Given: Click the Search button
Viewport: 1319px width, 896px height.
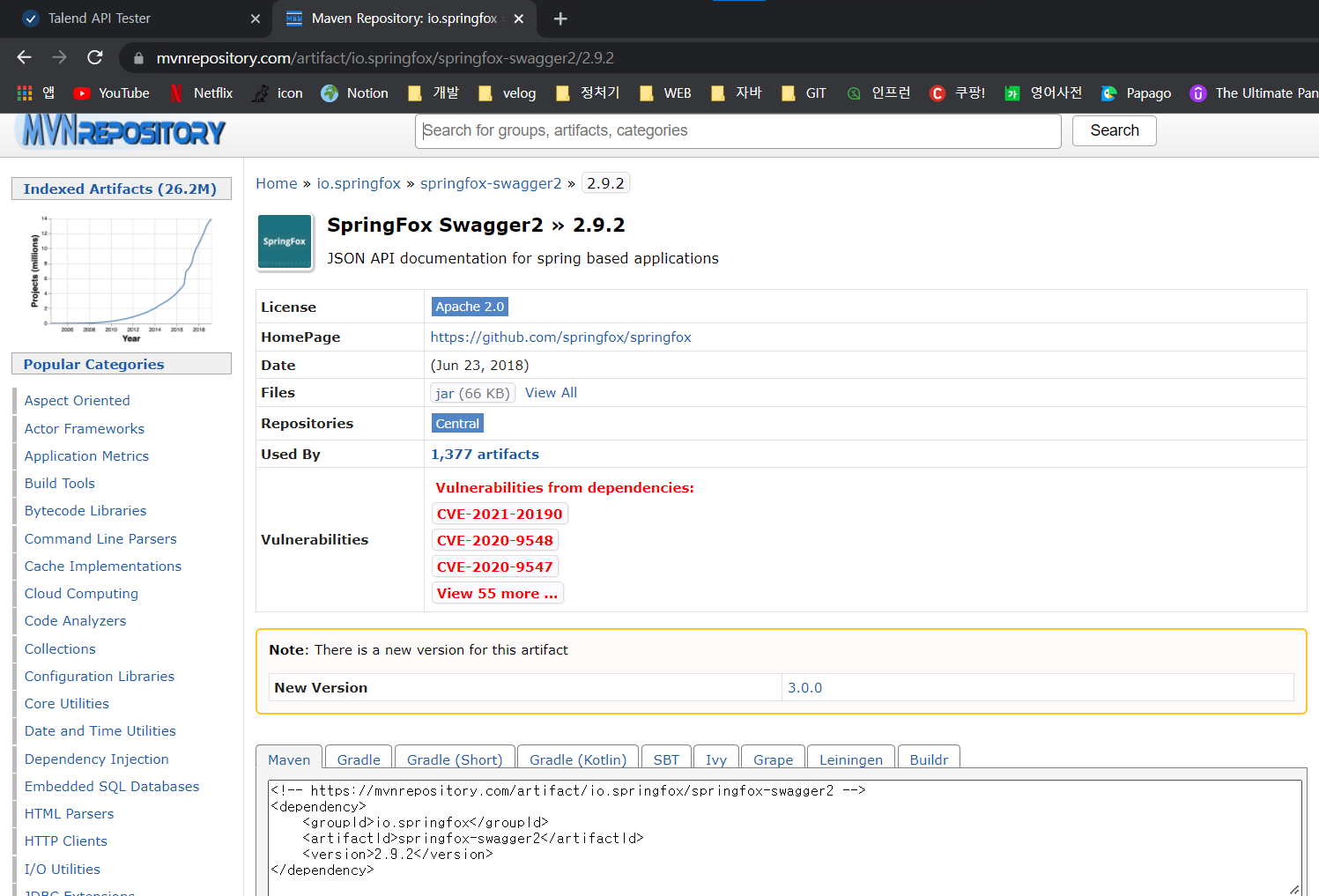Looking at the screenshot, I should pyautogui.click(x=1115, y=130).
